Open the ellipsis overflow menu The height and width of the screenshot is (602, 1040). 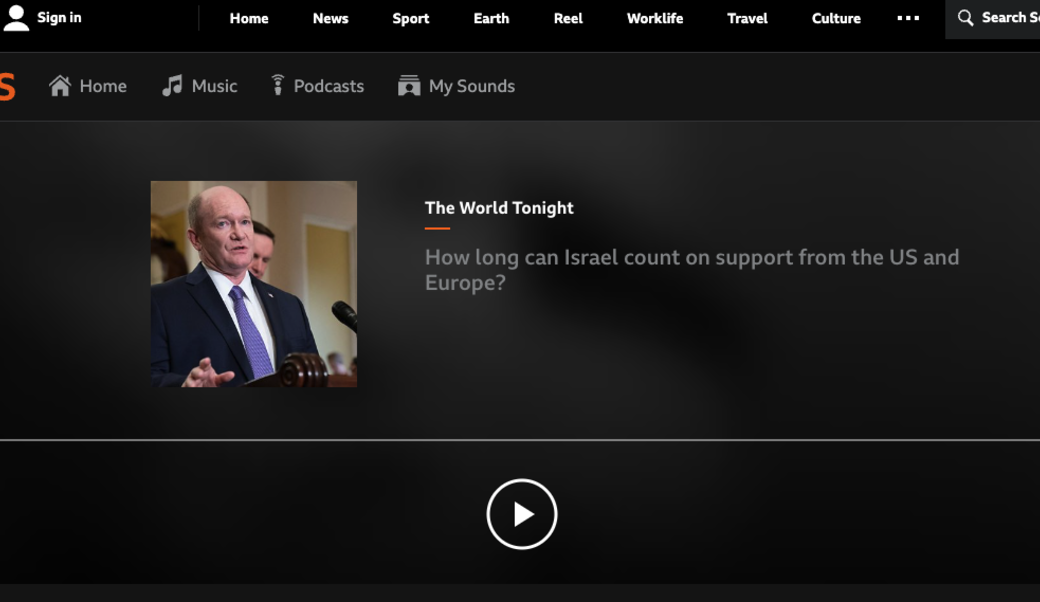coord(908,17)
